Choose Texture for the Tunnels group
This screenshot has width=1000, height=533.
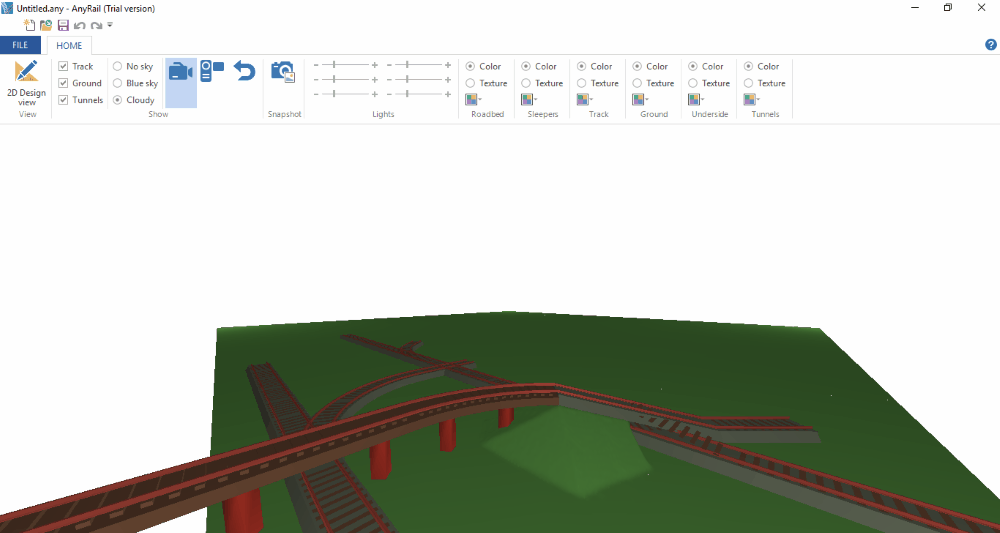[x=749, y=83]
